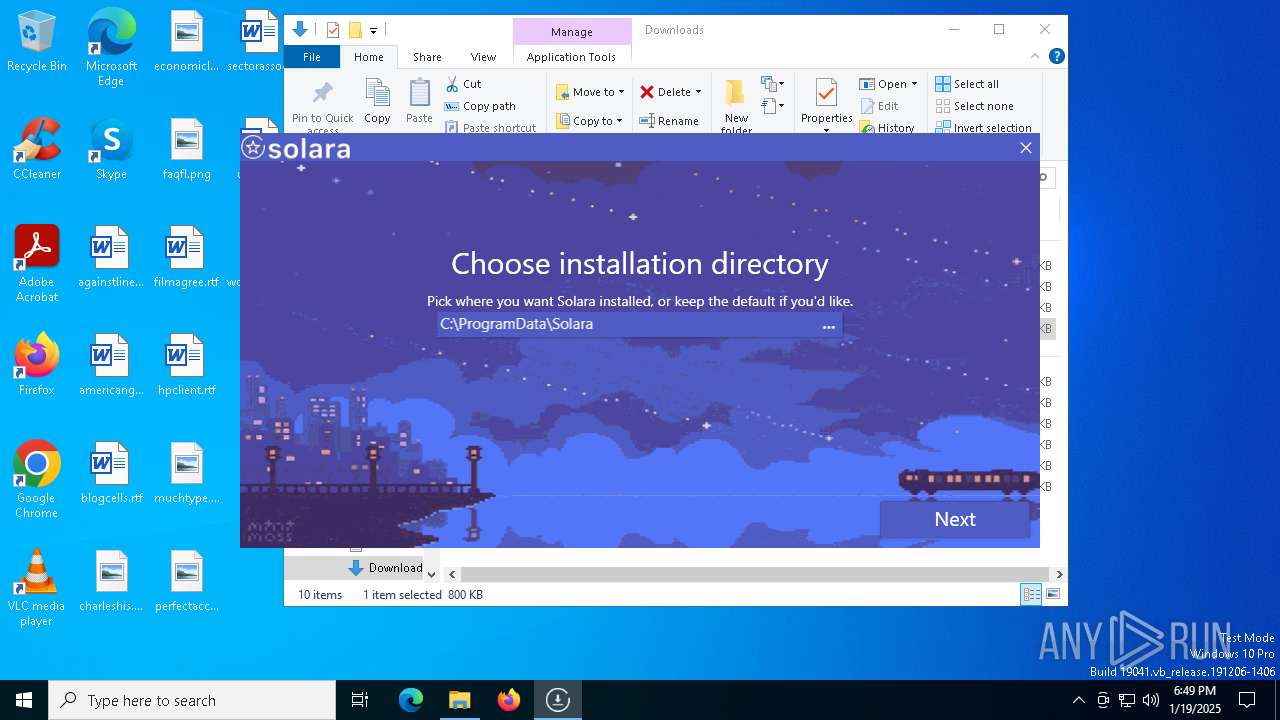Open CCleaner desktop shortcut

coord(37,150)
